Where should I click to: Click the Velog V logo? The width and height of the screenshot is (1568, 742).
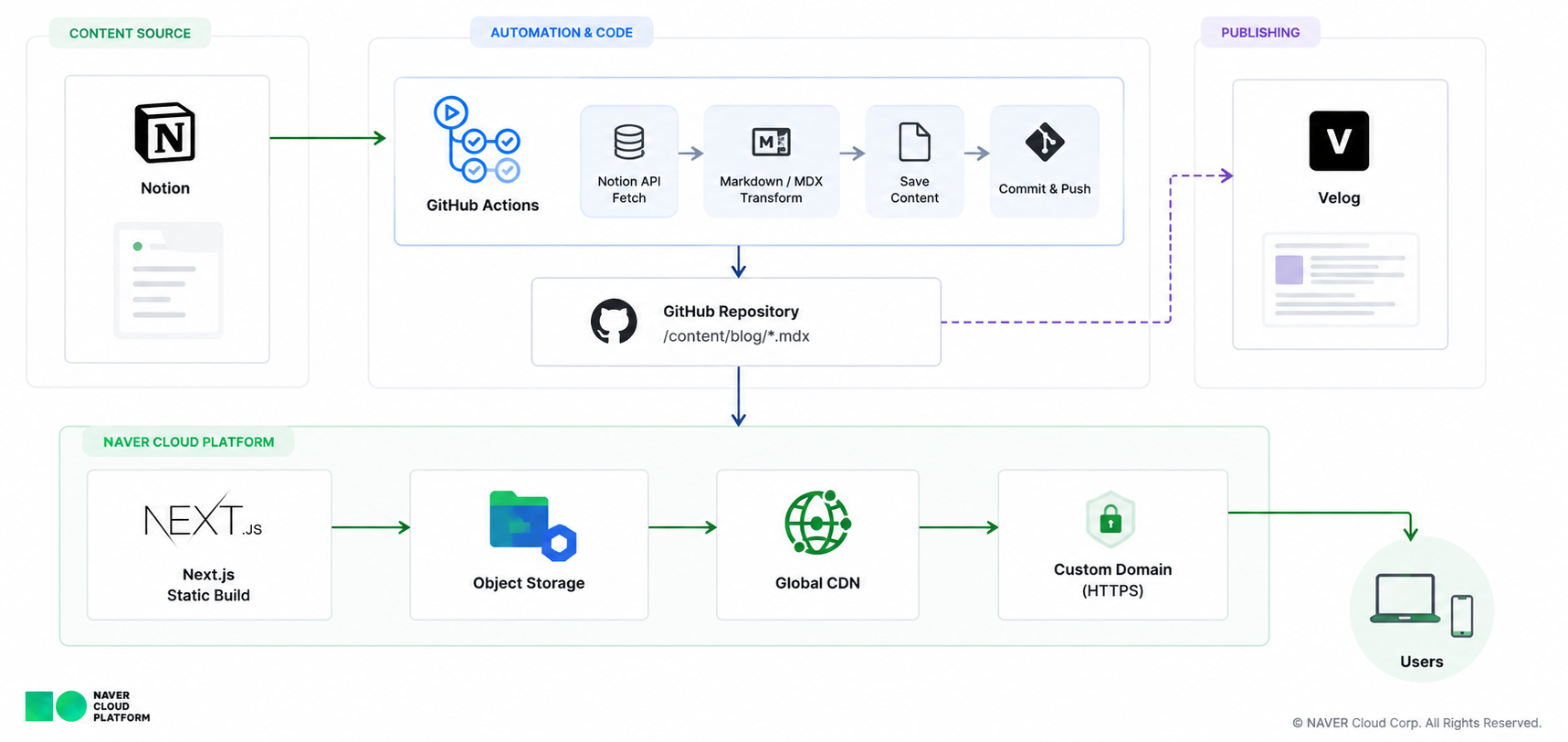[x=1339, y=141]
